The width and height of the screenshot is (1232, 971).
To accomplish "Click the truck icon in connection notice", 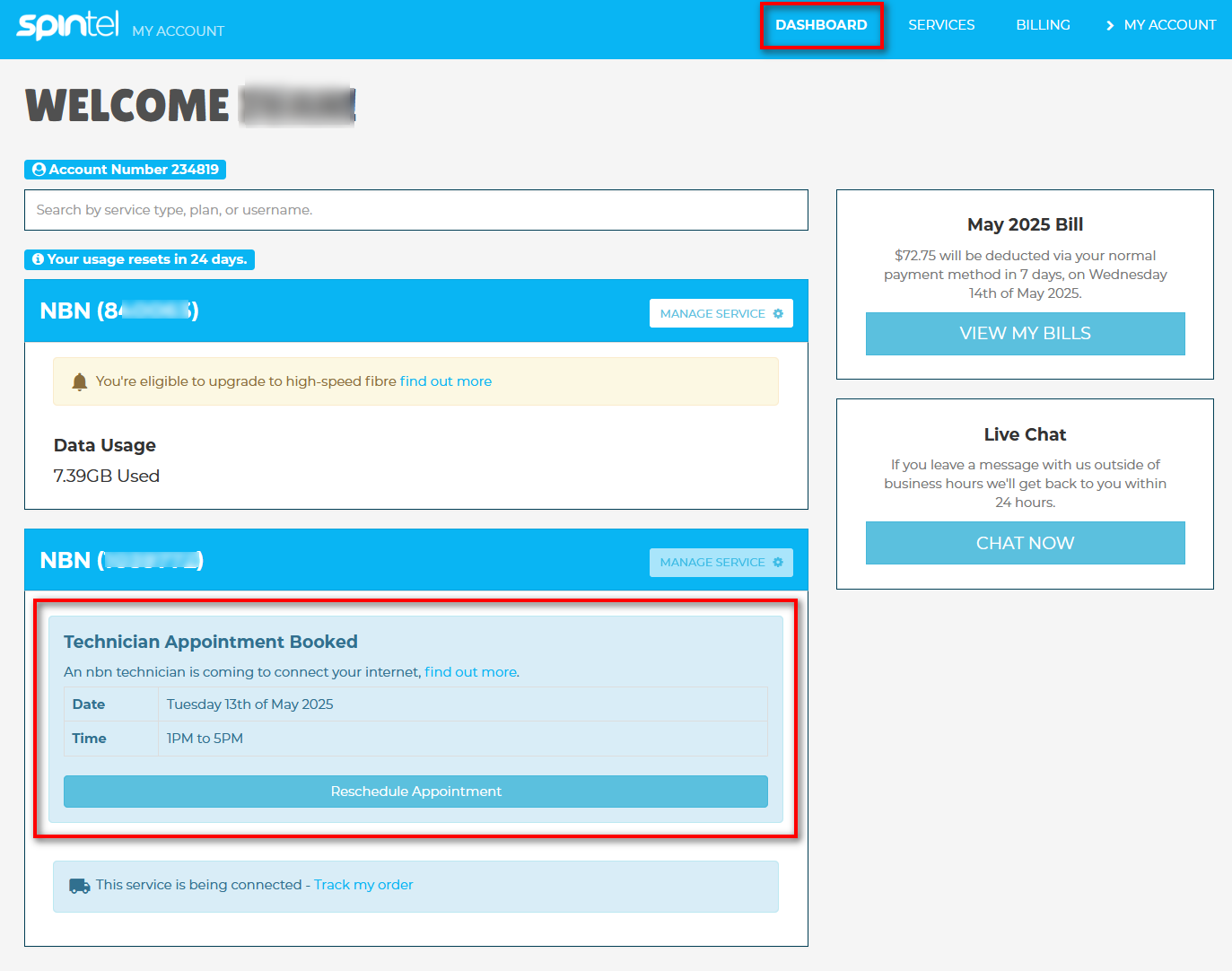I will (80, 886).
